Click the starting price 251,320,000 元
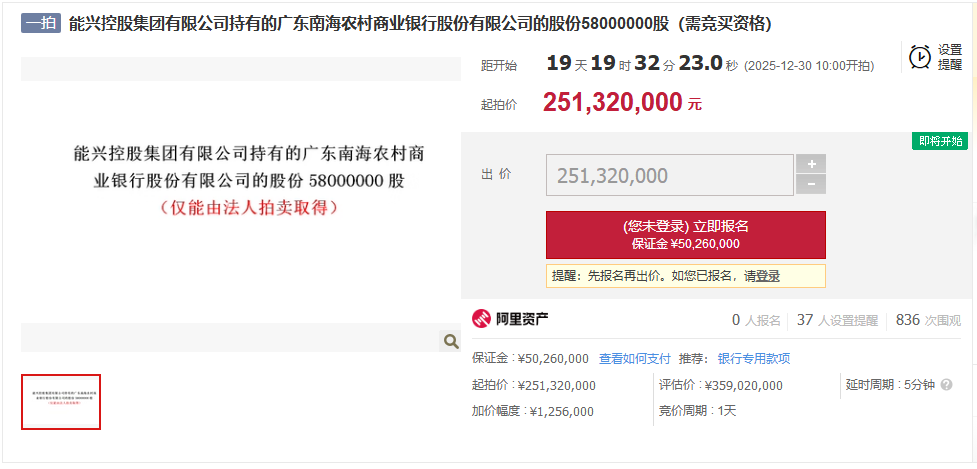 (x=622, y=103)
